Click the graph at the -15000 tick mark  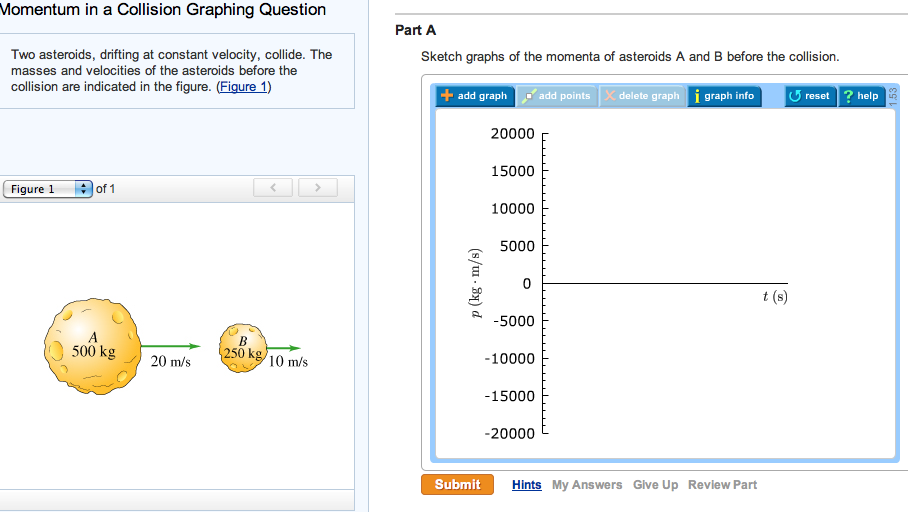(x=544, y=396)
